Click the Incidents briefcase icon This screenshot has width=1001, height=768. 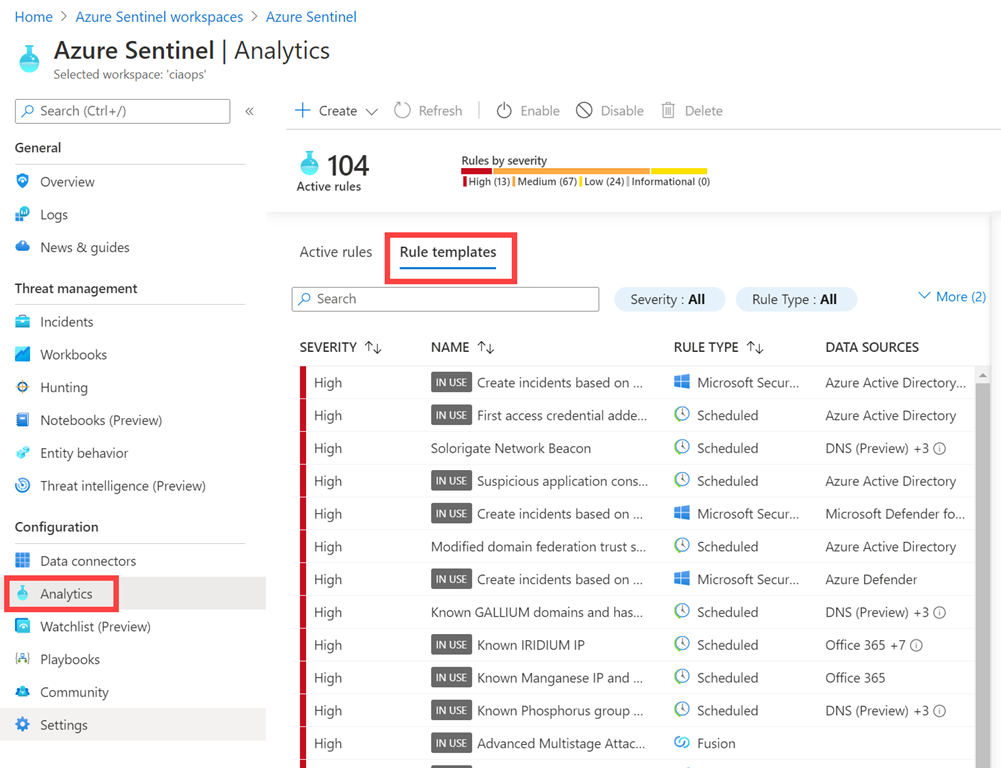point(23,322)
